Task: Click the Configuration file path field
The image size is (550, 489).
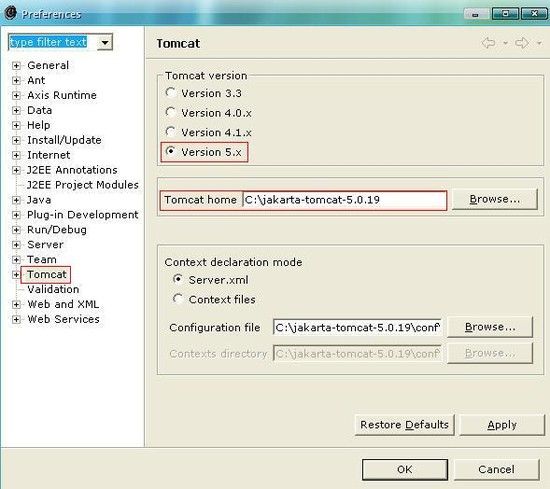Action: [x=357, y=327]
